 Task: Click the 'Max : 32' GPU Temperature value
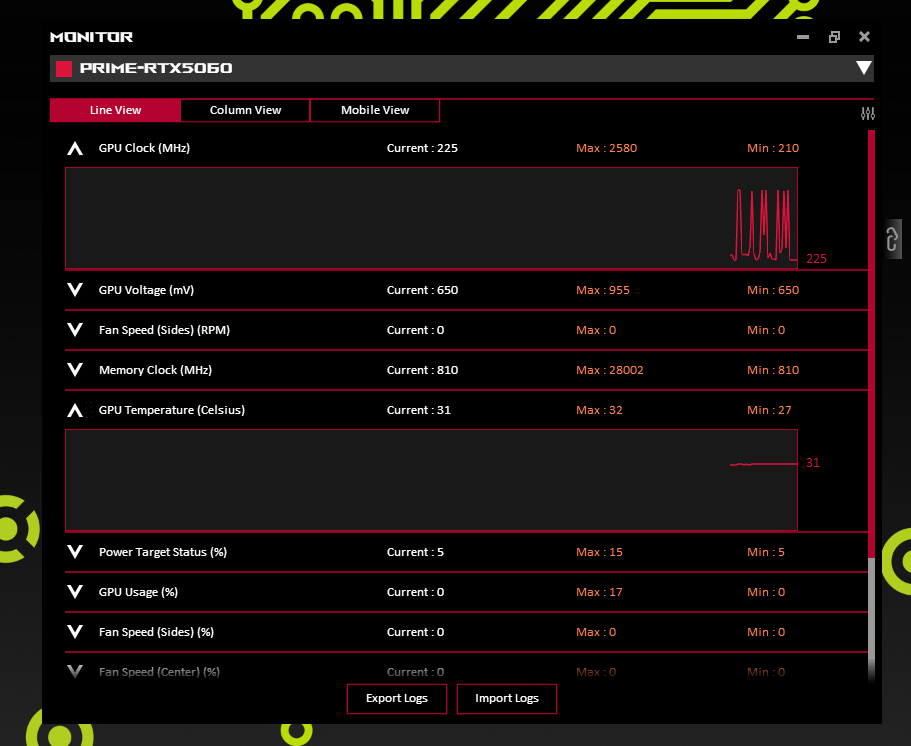pos(599,410)
